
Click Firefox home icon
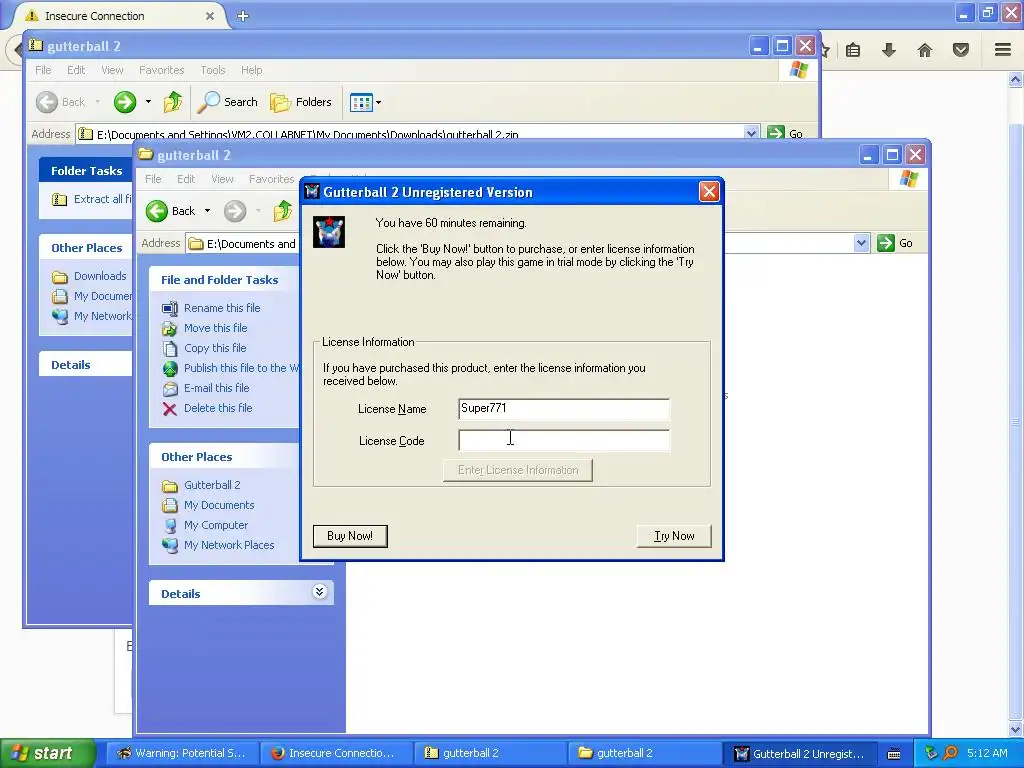925,50
